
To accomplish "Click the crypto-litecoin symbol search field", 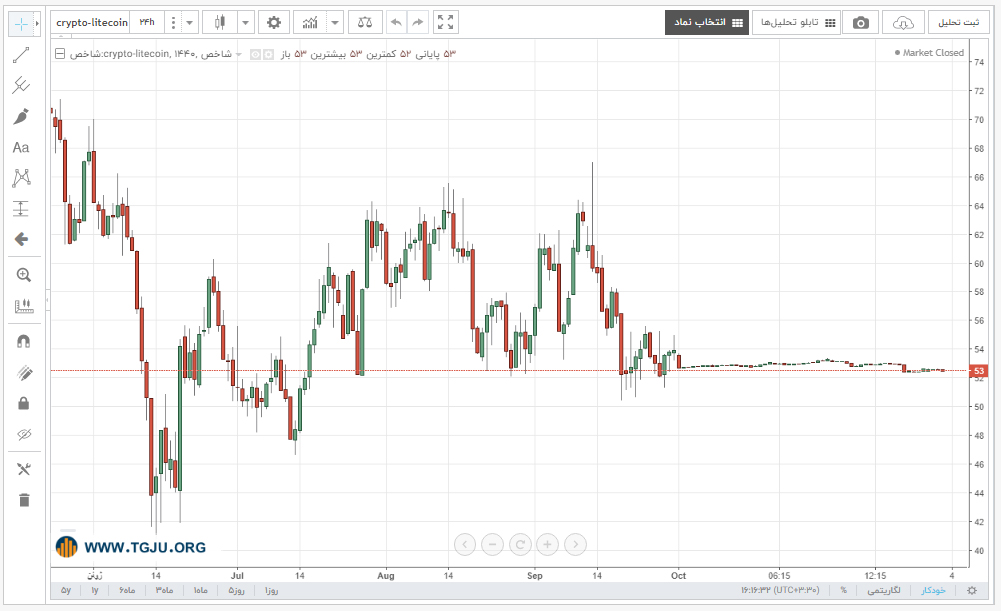I will 91,22.
